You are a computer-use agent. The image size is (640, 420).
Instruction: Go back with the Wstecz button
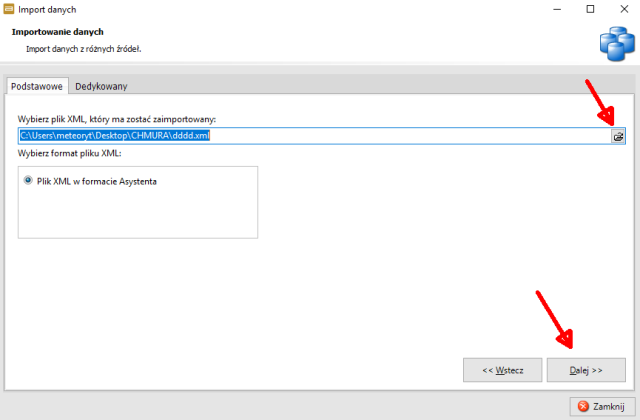pos(502,370)
